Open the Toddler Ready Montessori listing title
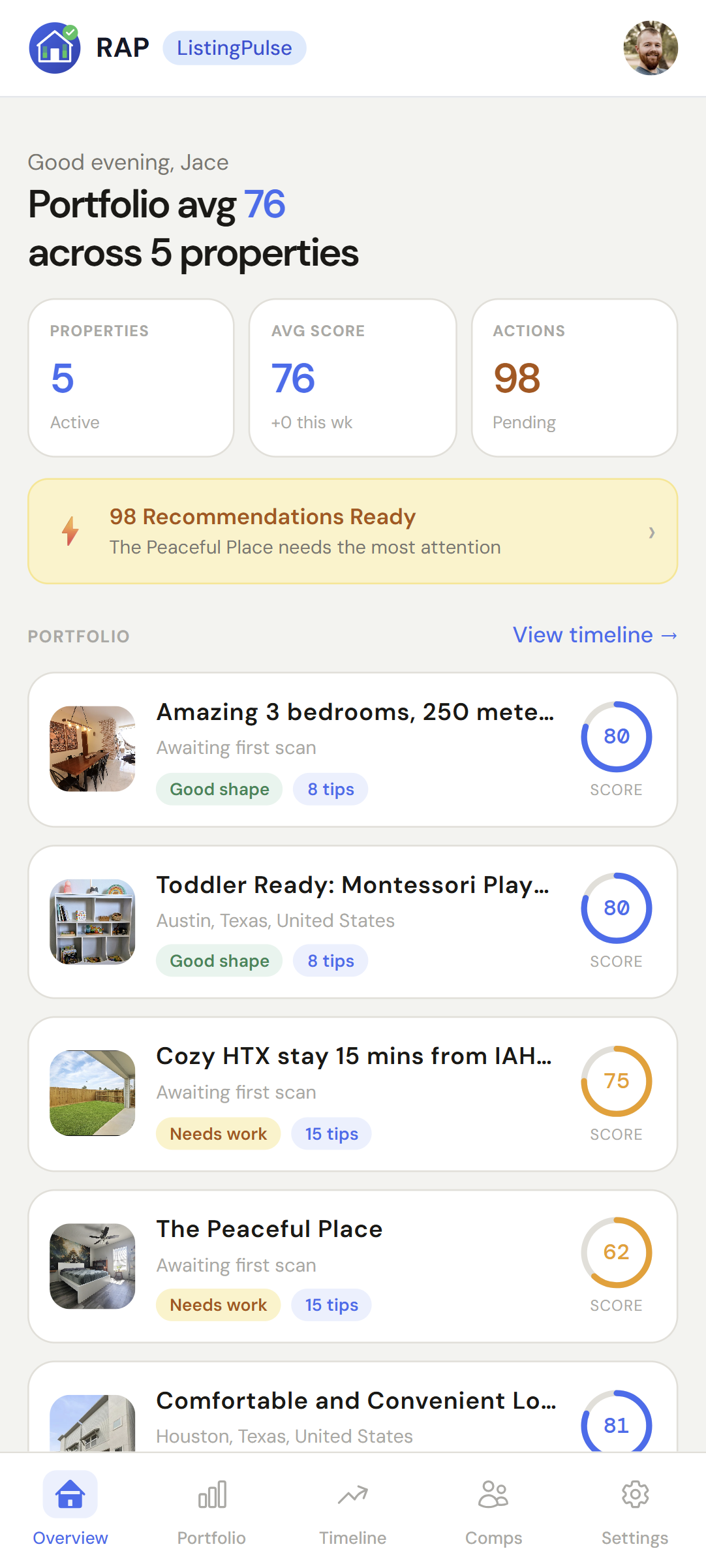The height and width of the screenshot is (1568, 706). pyautogui.click(x=352, y=885)
